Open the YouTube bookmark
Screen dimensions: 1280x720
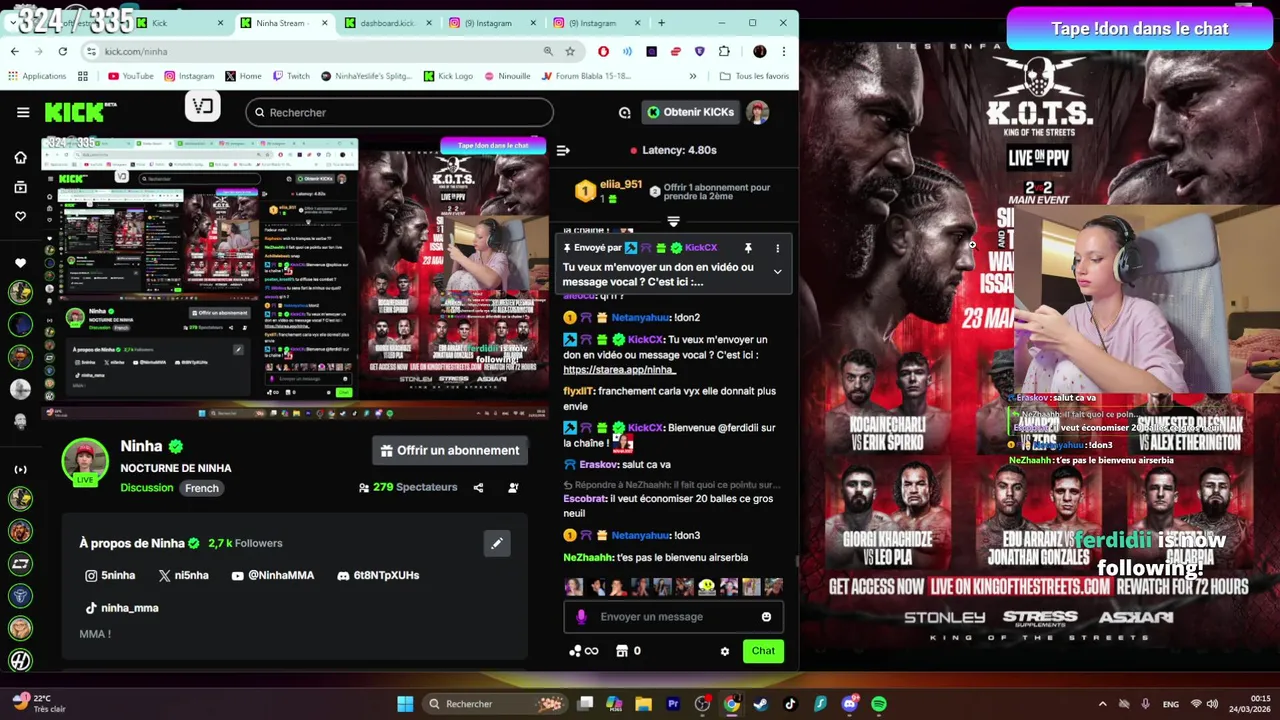click(130, 76)
